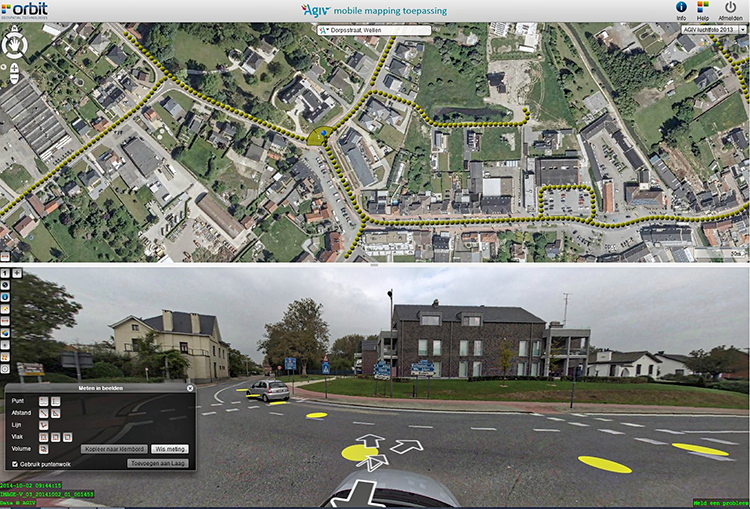Click the Kopieer naar klembord button

coord(115,449)
